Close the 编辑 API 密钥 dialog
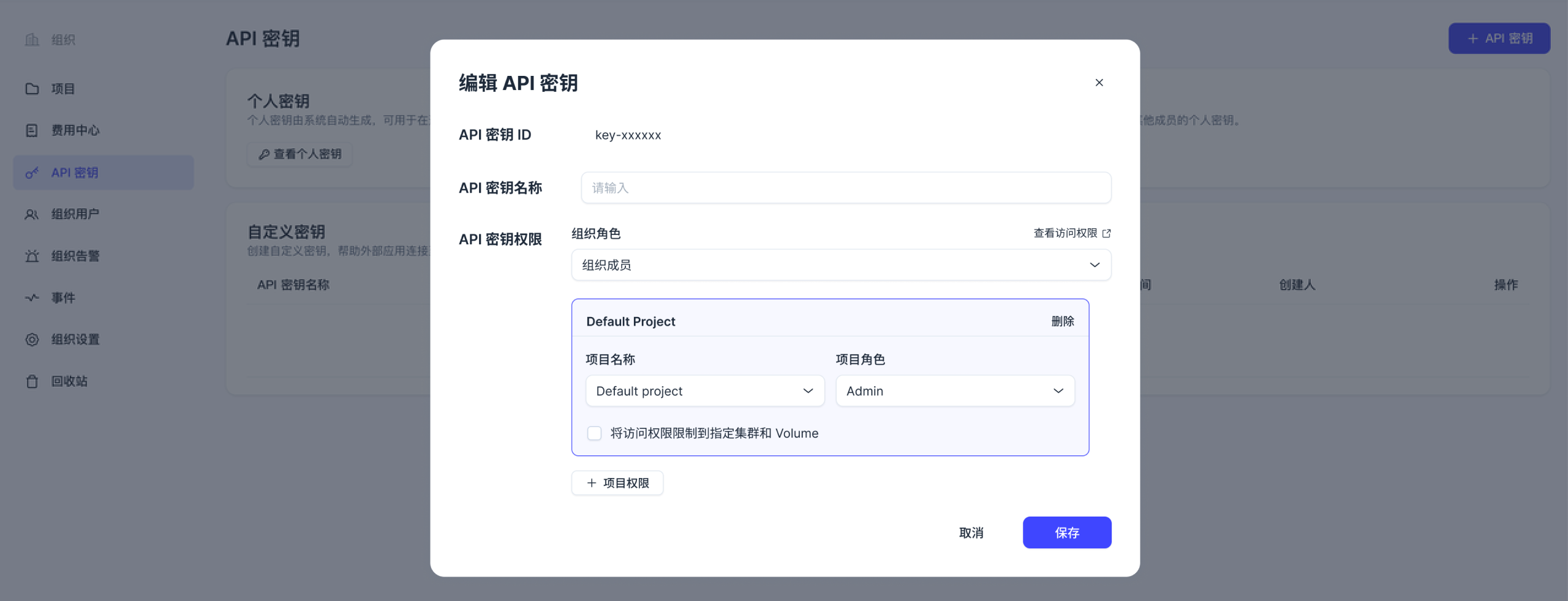This screenshot has height=601, width=1568. click(x=1099, y=83)
